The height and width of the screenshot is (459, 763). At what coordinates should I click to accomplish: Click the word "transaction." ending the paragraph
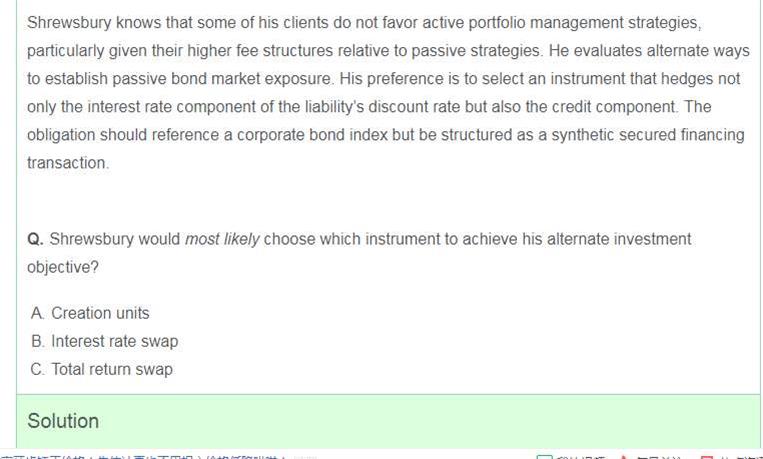click(67, 163)
